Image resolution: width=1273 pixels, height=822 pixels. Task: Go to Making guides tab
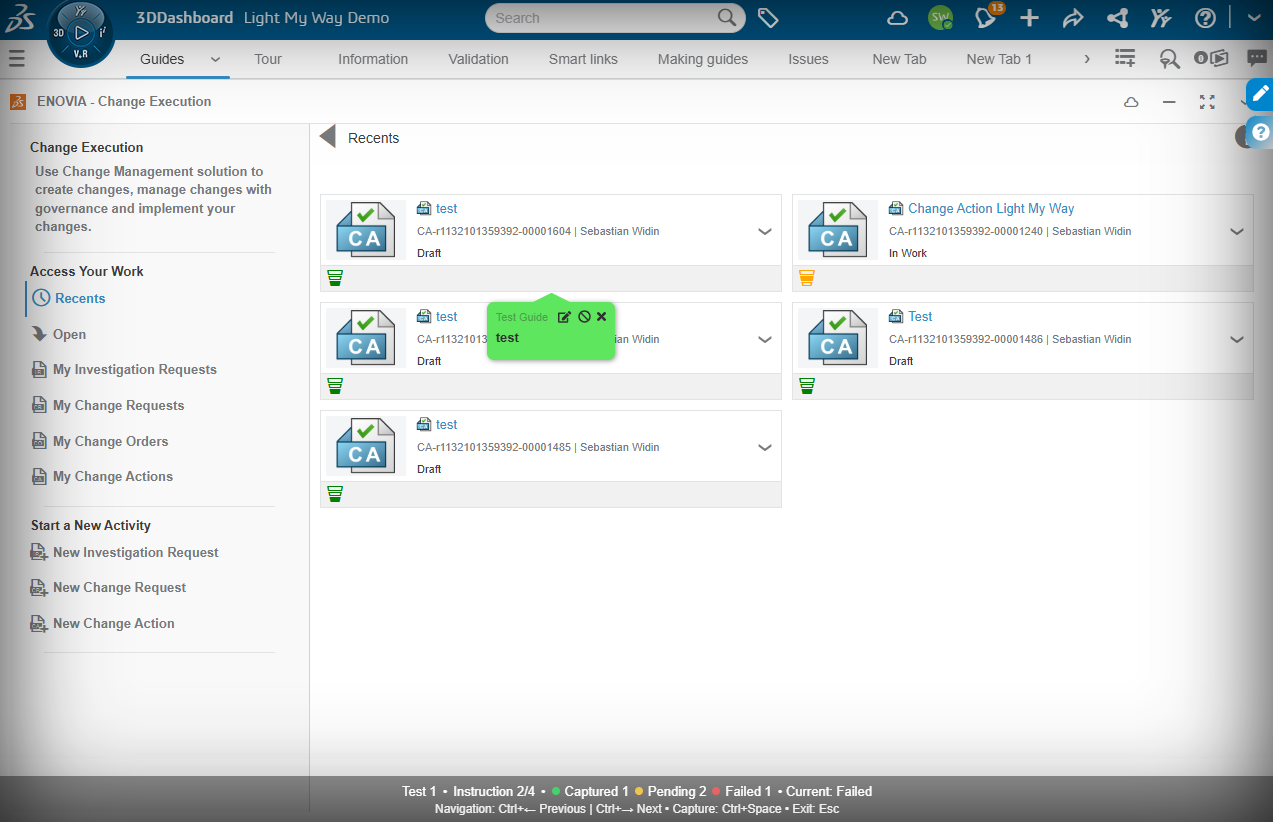click(x=703, y=59)
